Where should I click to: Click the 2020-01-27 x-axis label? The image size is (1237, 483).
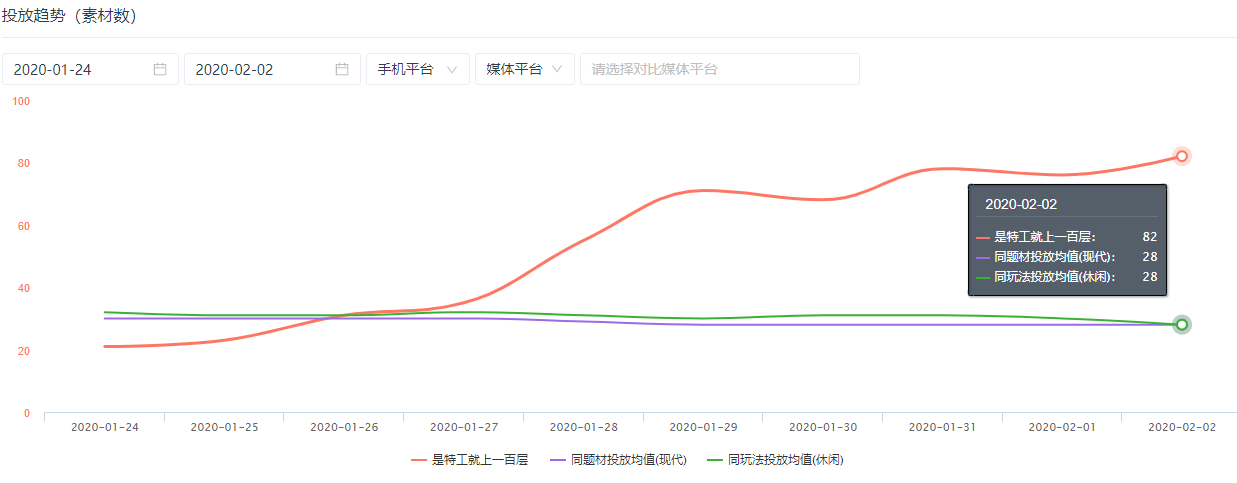click(x=463, y=427)
